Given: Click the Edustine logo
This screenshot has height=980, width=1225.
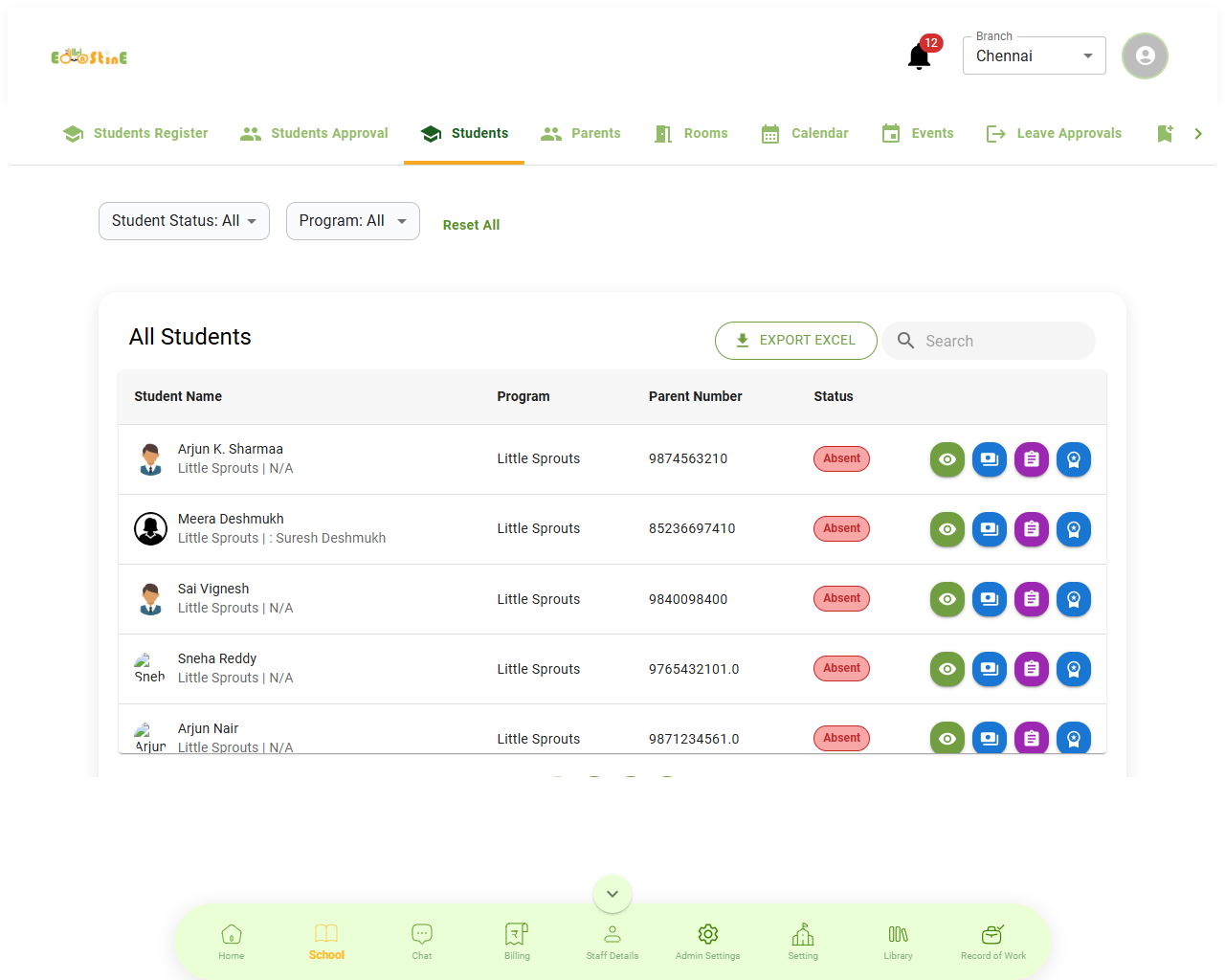Looking at the screenshot, I should [x=89, y=56].
